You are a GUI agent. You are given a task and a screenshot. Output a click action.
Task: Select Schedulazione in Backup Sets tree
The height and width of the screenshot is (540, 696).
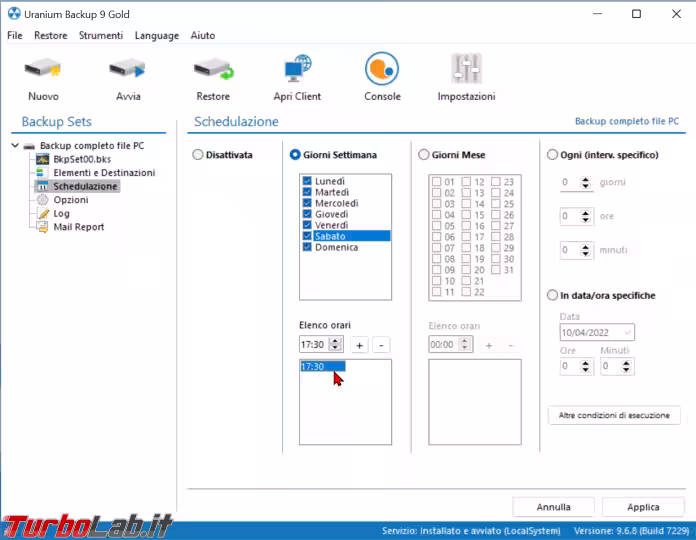coord(85,186)
